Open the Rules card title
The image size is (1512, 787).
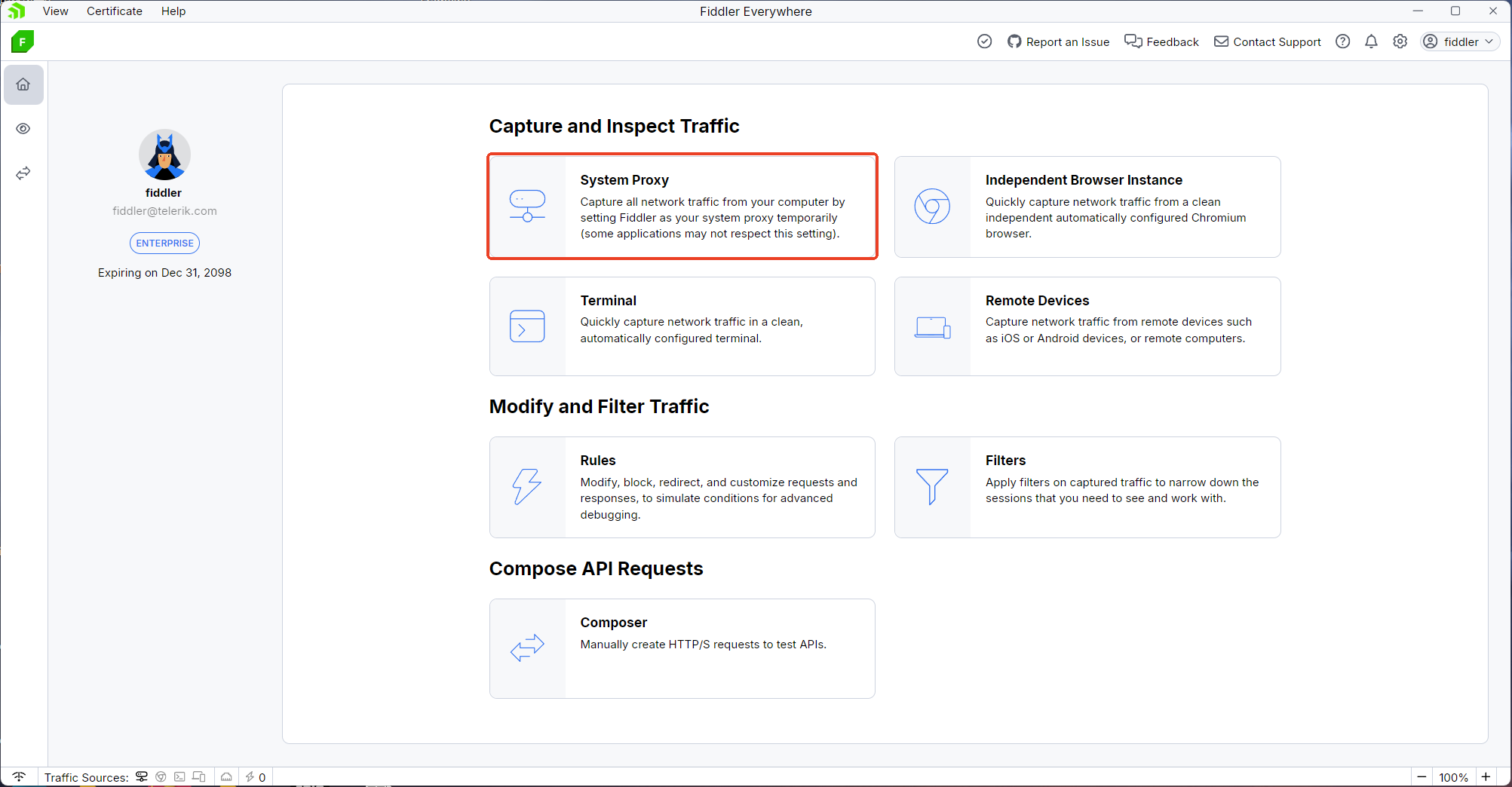click(598, 460)
